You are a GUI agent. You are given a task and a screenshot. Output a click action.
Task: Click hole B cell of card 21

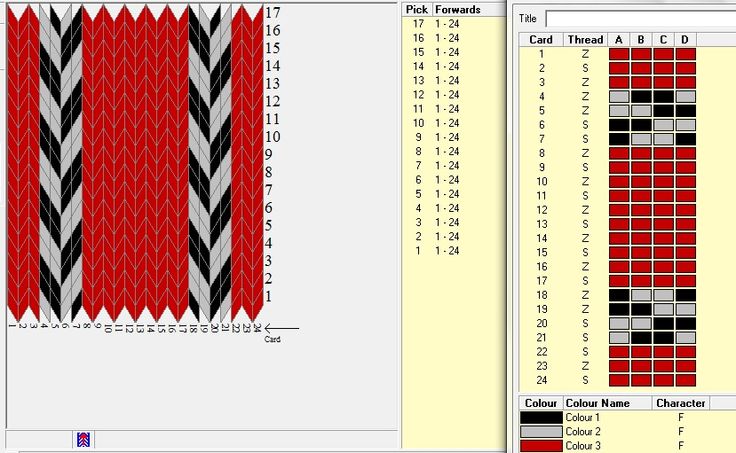tap(641, 338)
